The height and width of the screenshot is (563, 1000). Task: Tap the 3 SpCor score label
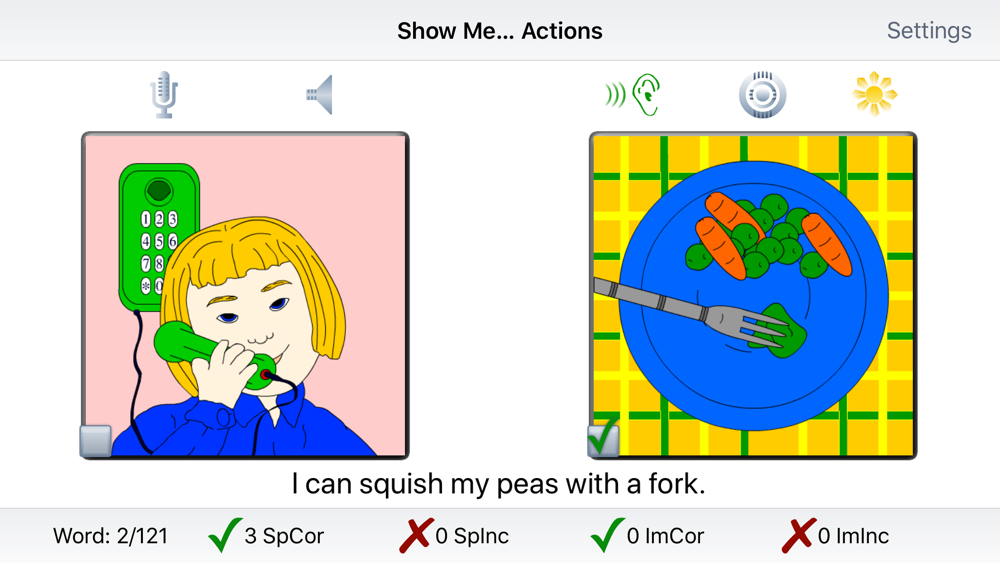pyautogui.click(x=284, y=536)
